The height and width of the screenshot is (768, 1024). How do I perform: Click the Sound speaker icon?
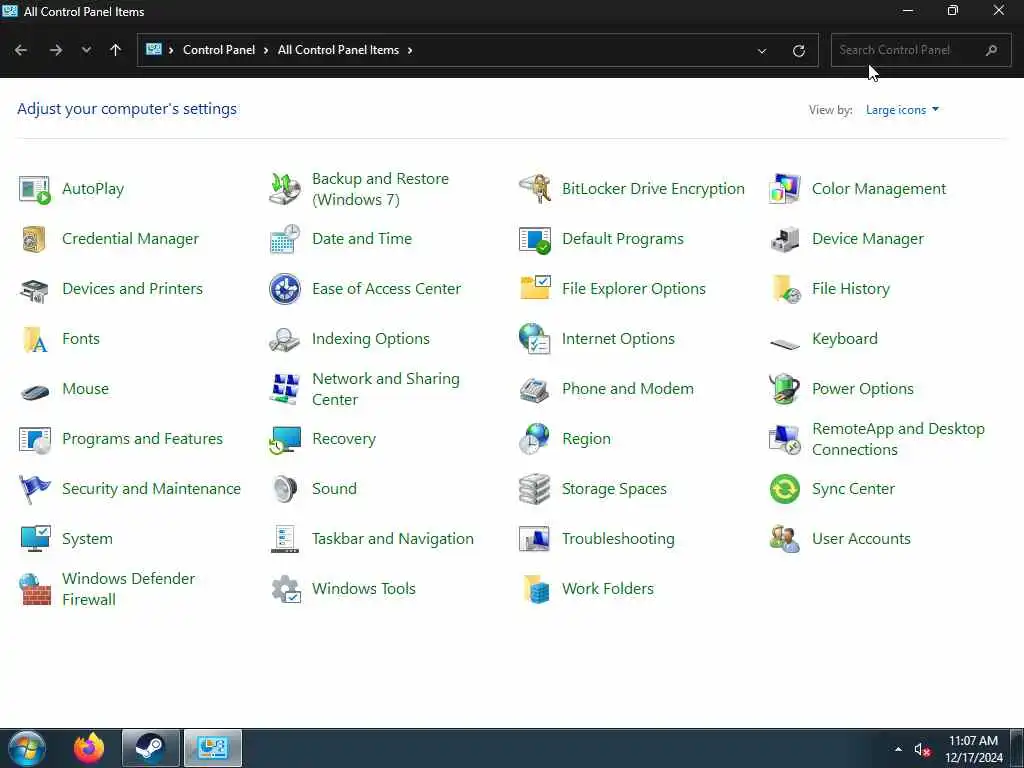[285, 489]
